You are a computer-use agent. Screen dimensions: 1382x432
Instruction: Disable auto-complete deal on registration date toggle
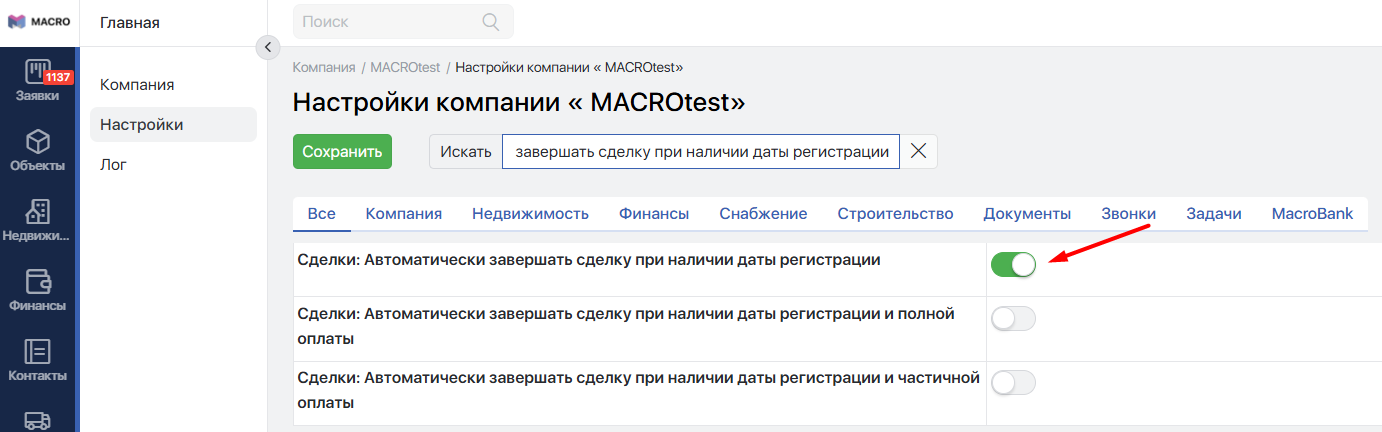pos(1013,265)
